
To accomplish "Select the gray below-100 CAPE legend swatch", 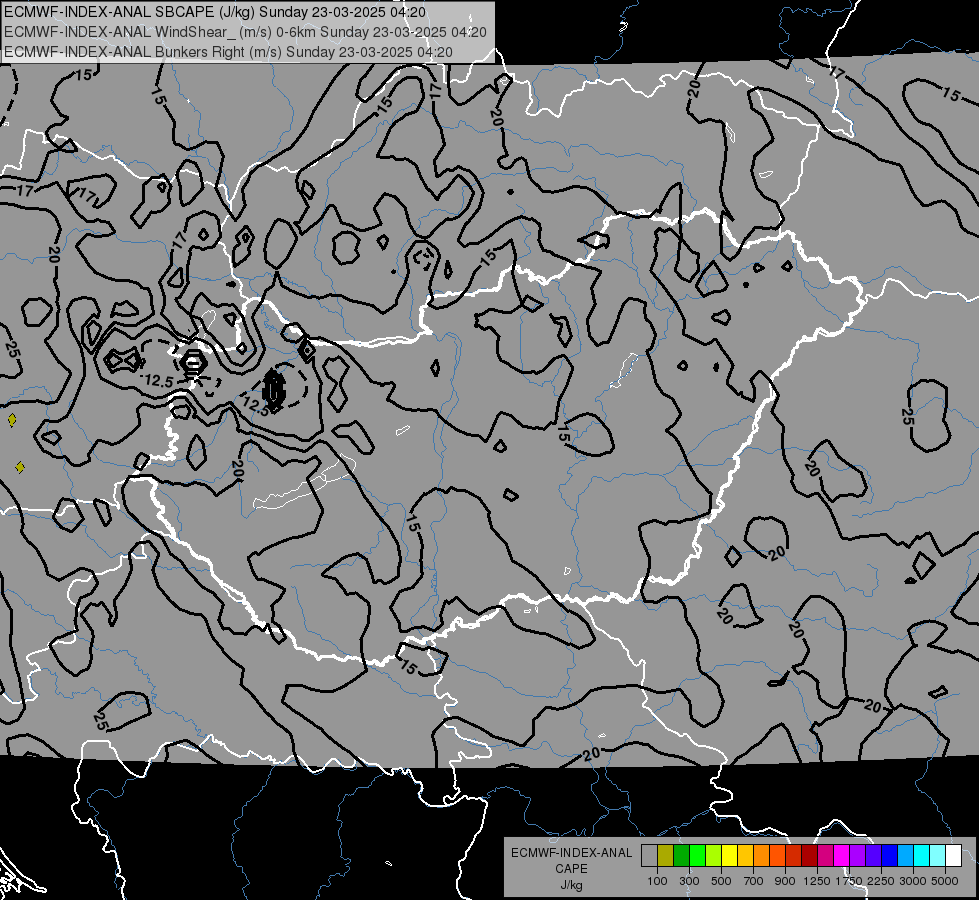I will pos(649,855).
